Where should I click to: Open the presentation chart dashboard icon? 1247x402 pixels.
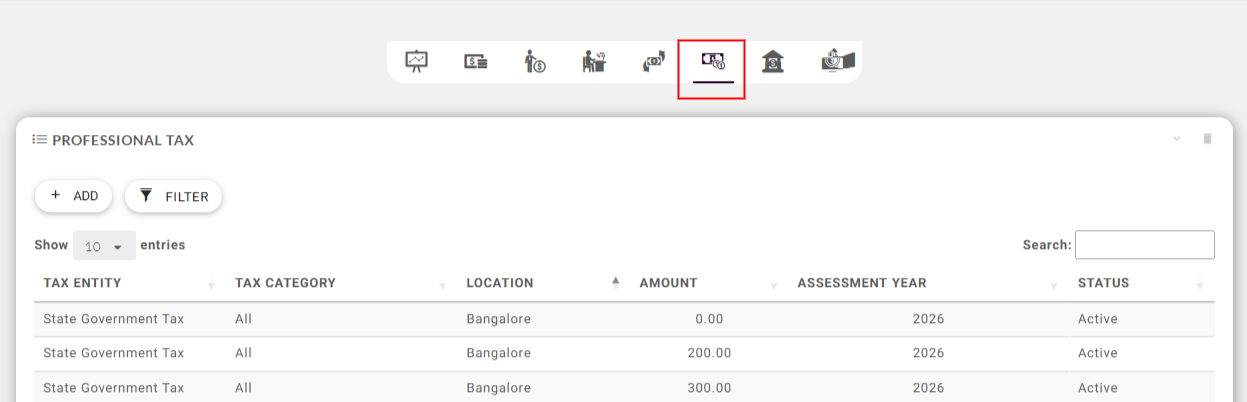pos(416,62)
